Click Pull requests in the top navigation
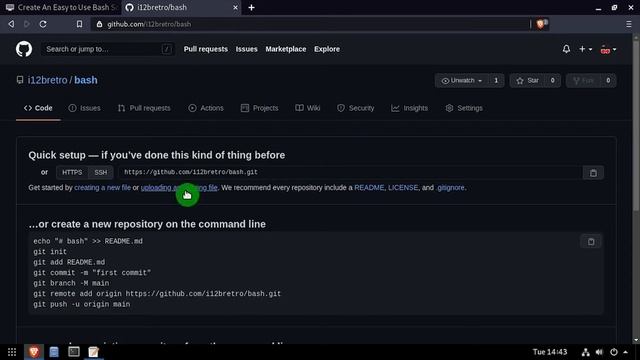Image resolution: width=640 pixels, height=360 pixels. (x=206, y=49)
